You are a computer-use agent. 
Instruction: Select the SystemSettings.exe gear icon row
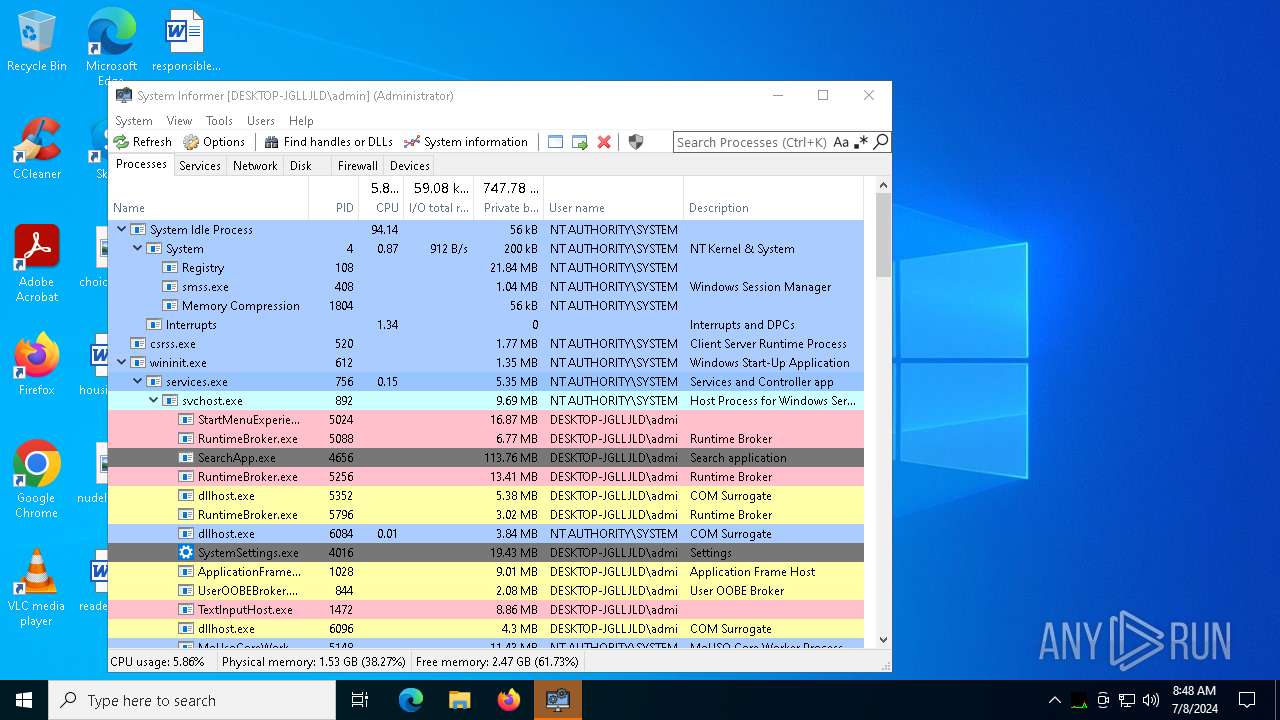(486, 553)
